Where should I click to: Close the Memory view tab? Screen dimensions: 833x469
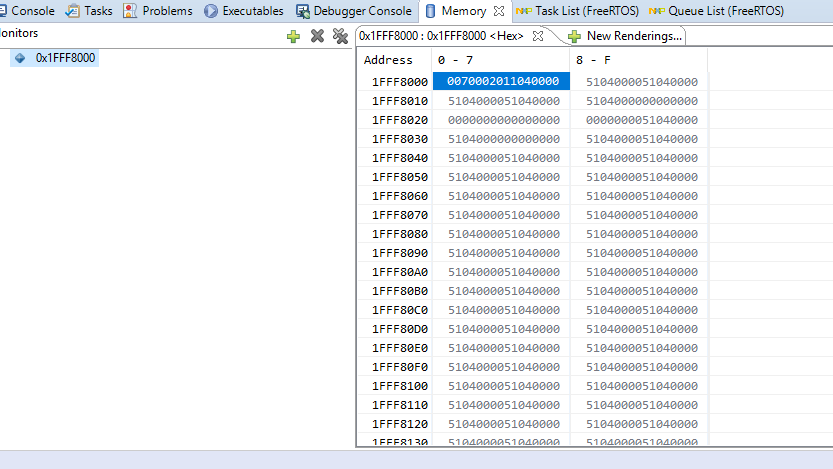click(499, 11)
